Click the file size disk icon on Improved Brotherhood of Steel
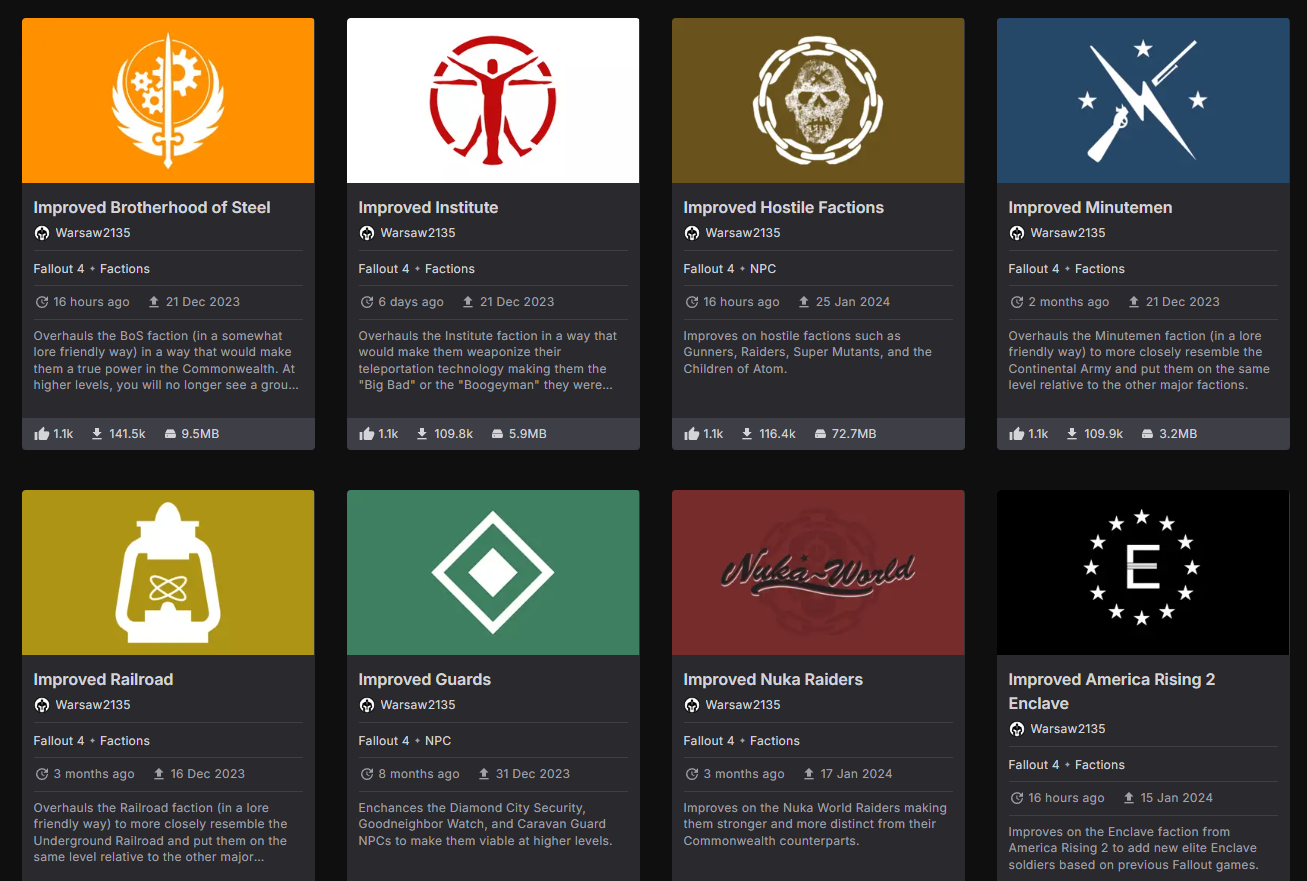This screenshot has height=881, width=1307. point(169,434)
